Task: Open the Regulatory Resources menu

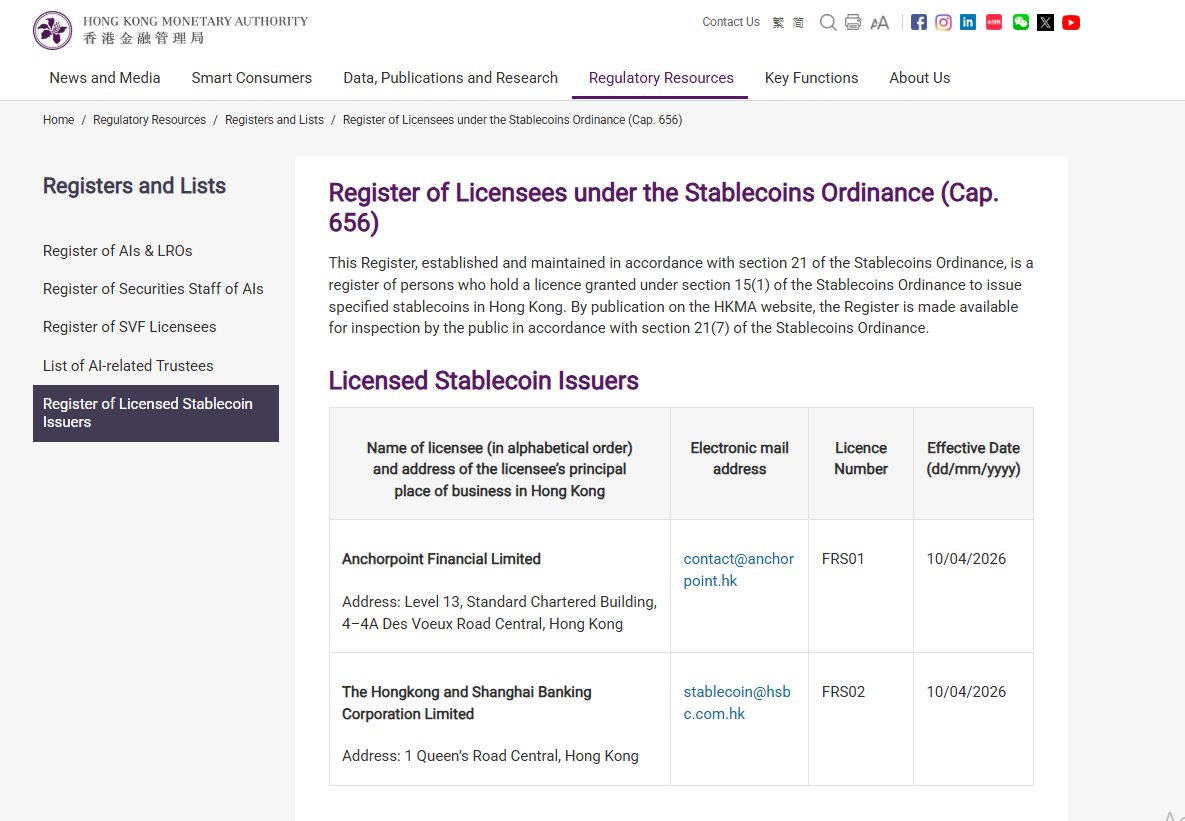Action: [661, 78]
